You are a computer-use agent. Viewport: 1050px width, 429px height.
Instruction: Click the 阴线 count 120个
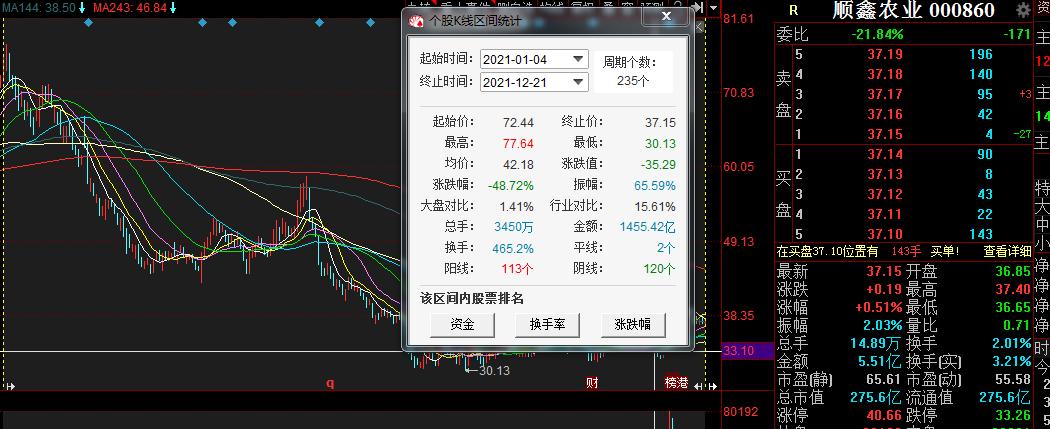[660, 269]
